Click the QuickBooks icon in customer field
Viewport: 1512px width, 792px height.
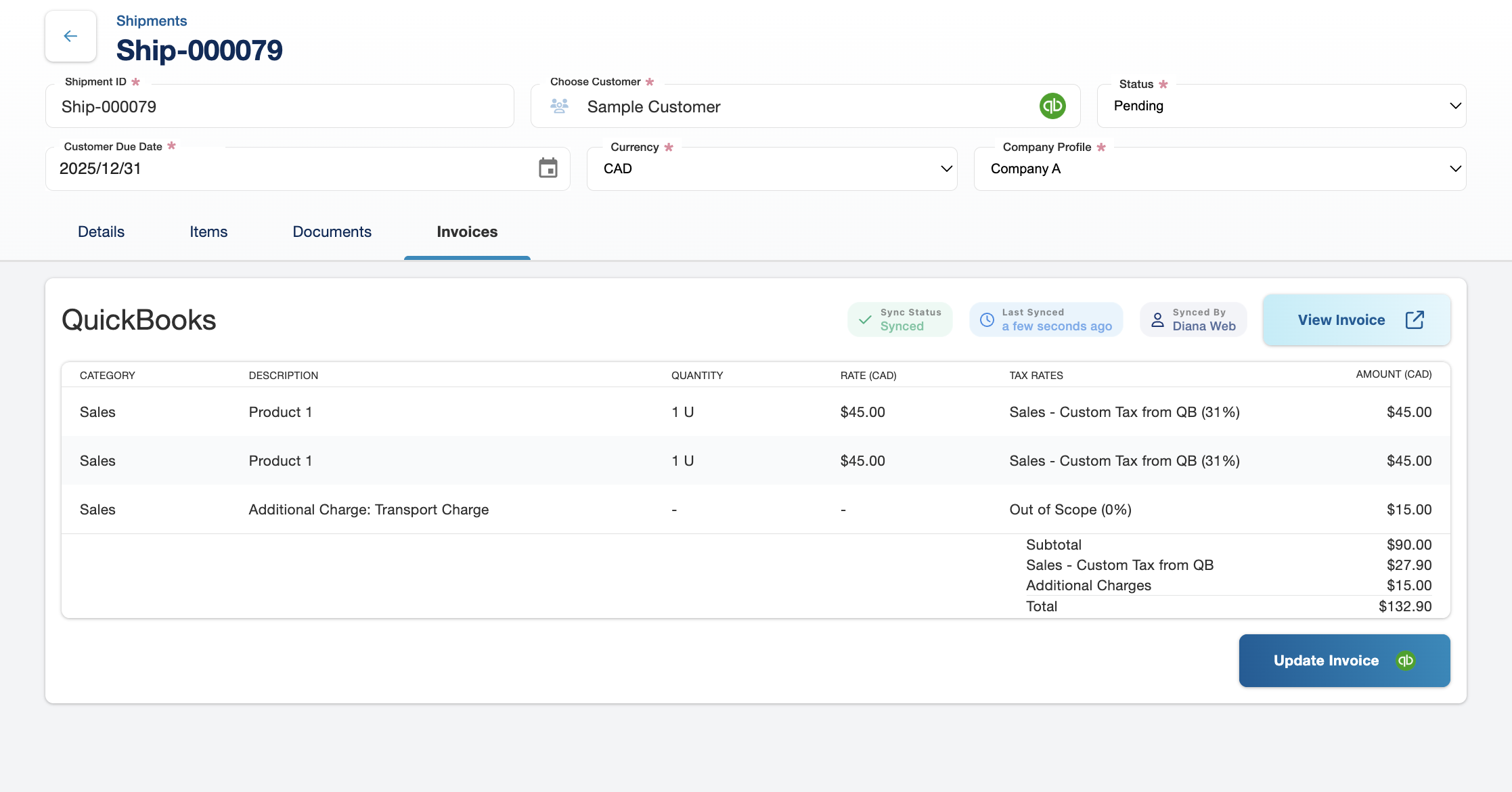(x=1052, y=106)
